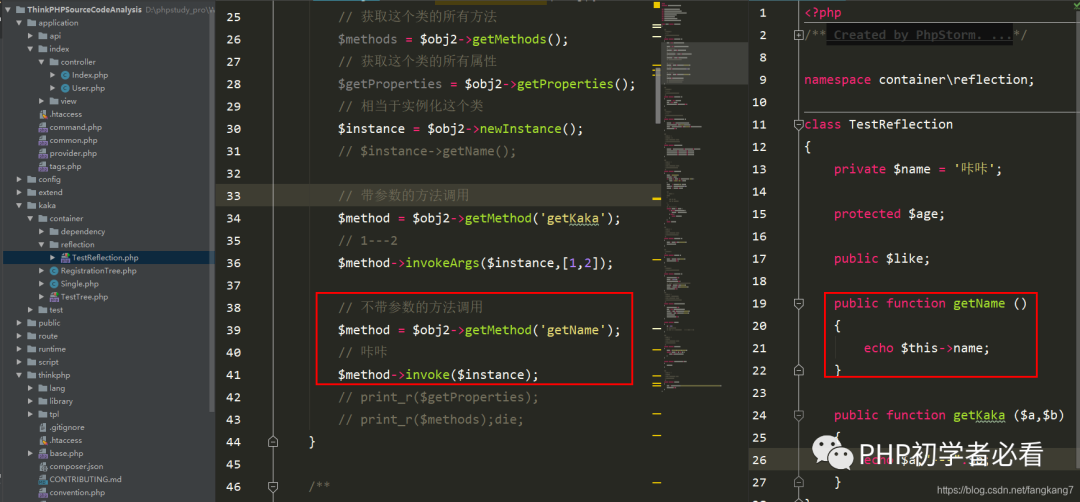The height and width of the screenshot is (502, 1080).
Task: Click the TestReflection class name in right editor
Action: [x=901, y=125]
